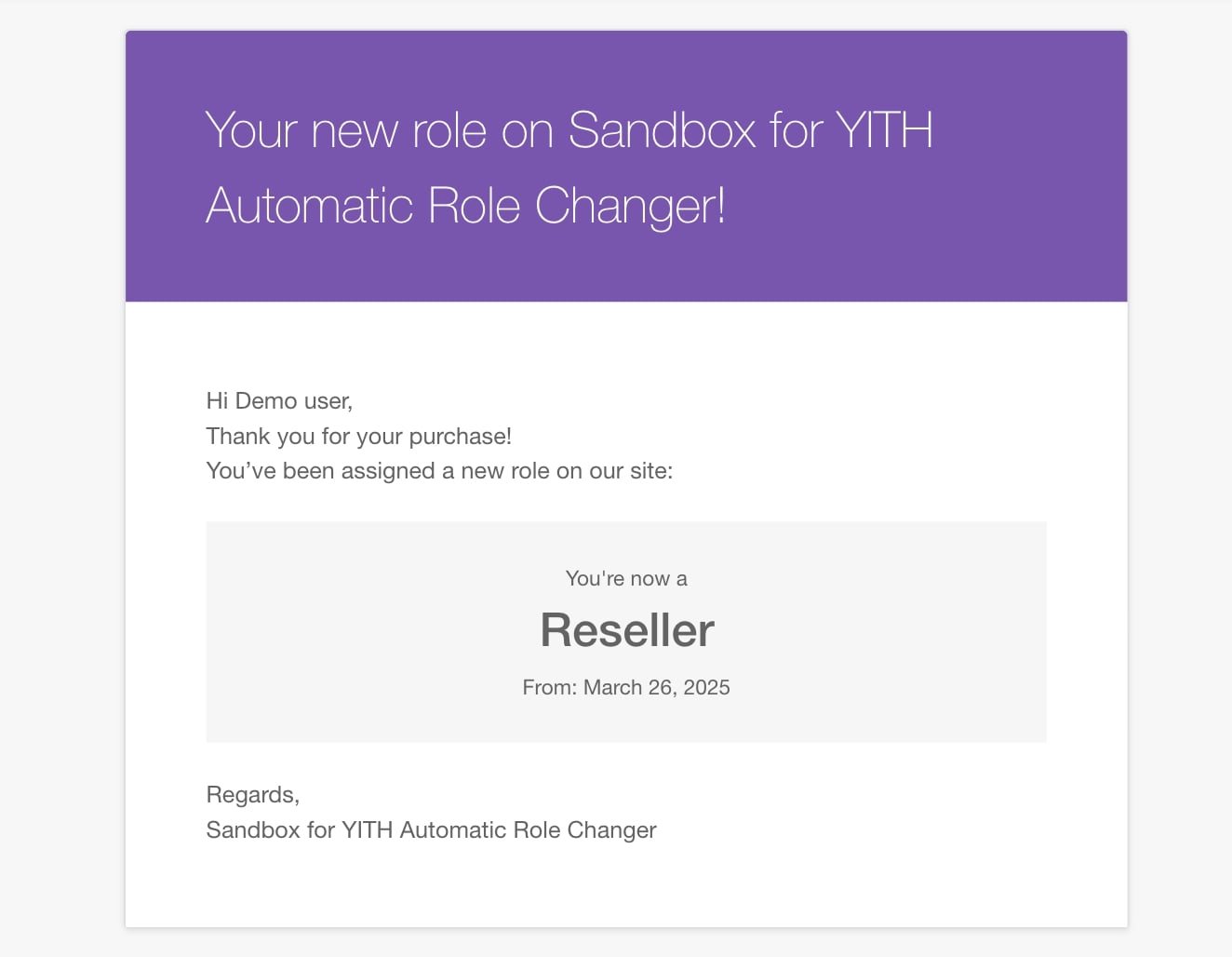1232x957 pixels.
Task: Click the word "YITH" in the signature
Action: [367, 830]
